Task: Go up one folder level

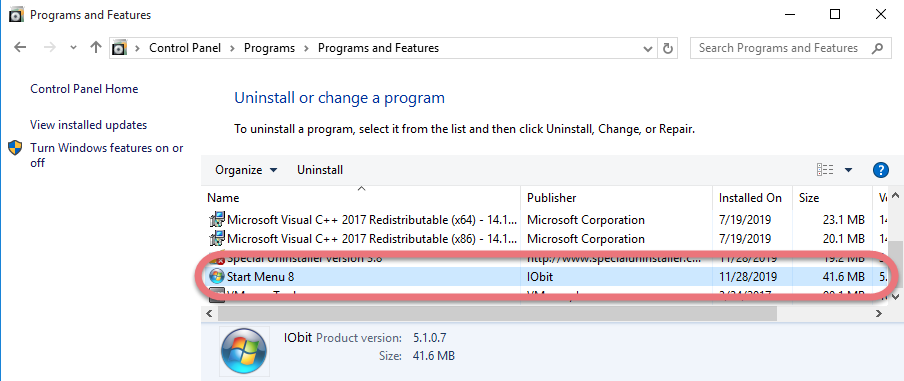Action: coord(96,48)
